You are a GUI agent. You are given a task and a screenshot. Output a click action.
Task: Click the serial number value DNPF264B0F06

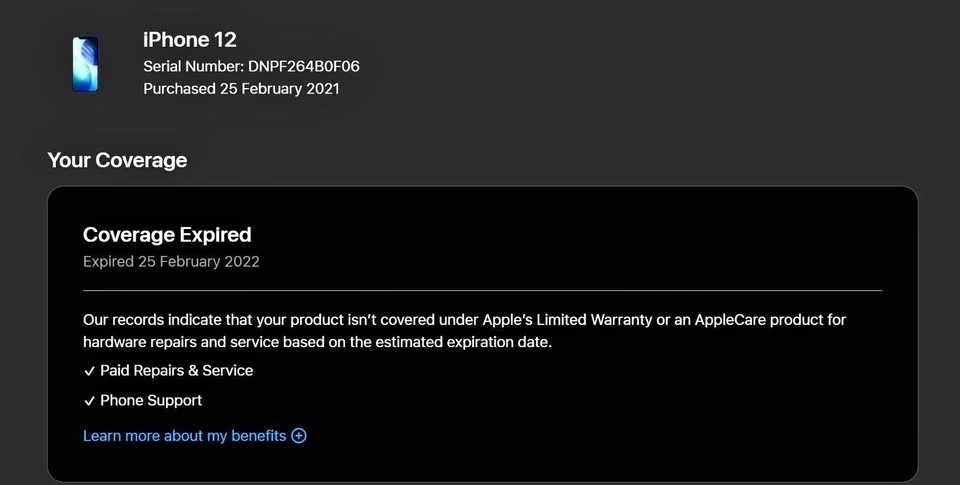pos(304,67)
